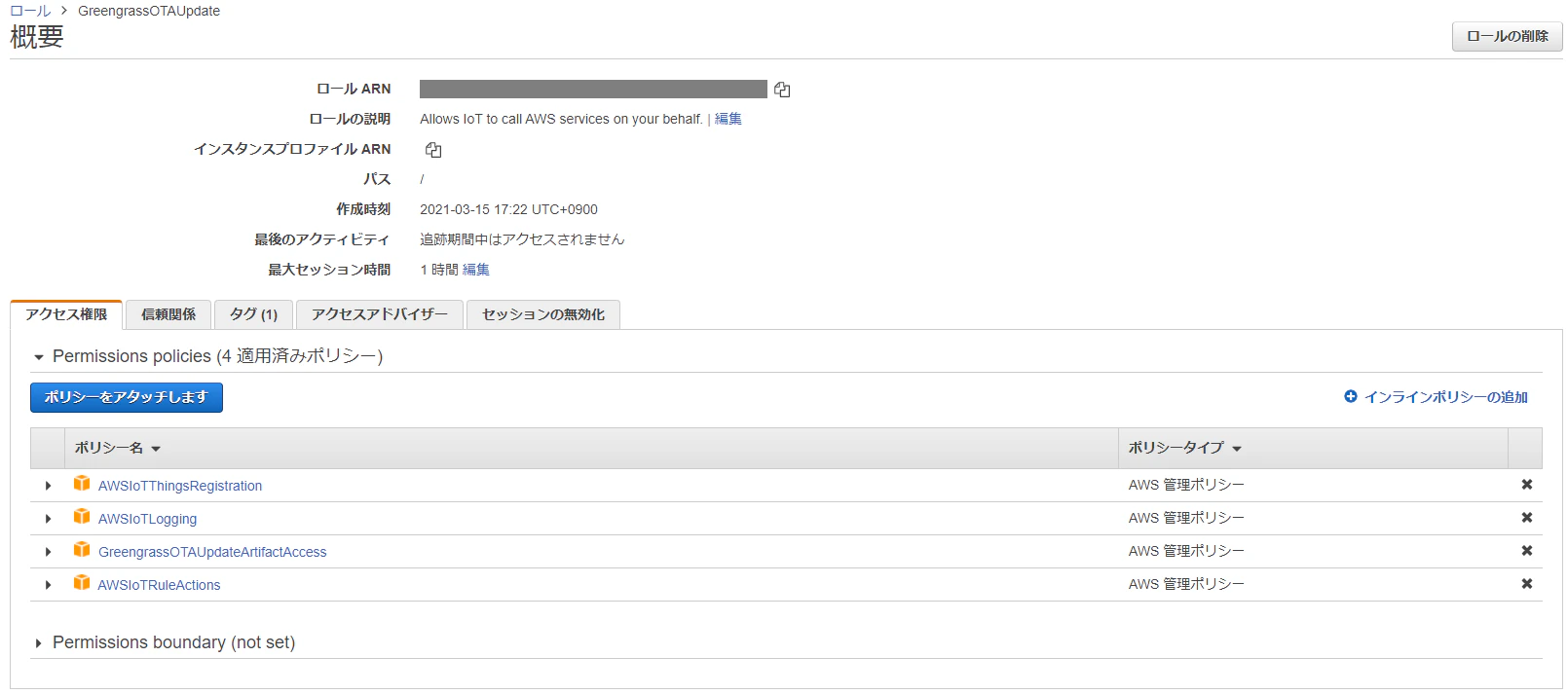1568x694 pixels.
Task: Click the creation time 2021-03-15 17:22 UTC+0900
Action: tap(508, 209)
